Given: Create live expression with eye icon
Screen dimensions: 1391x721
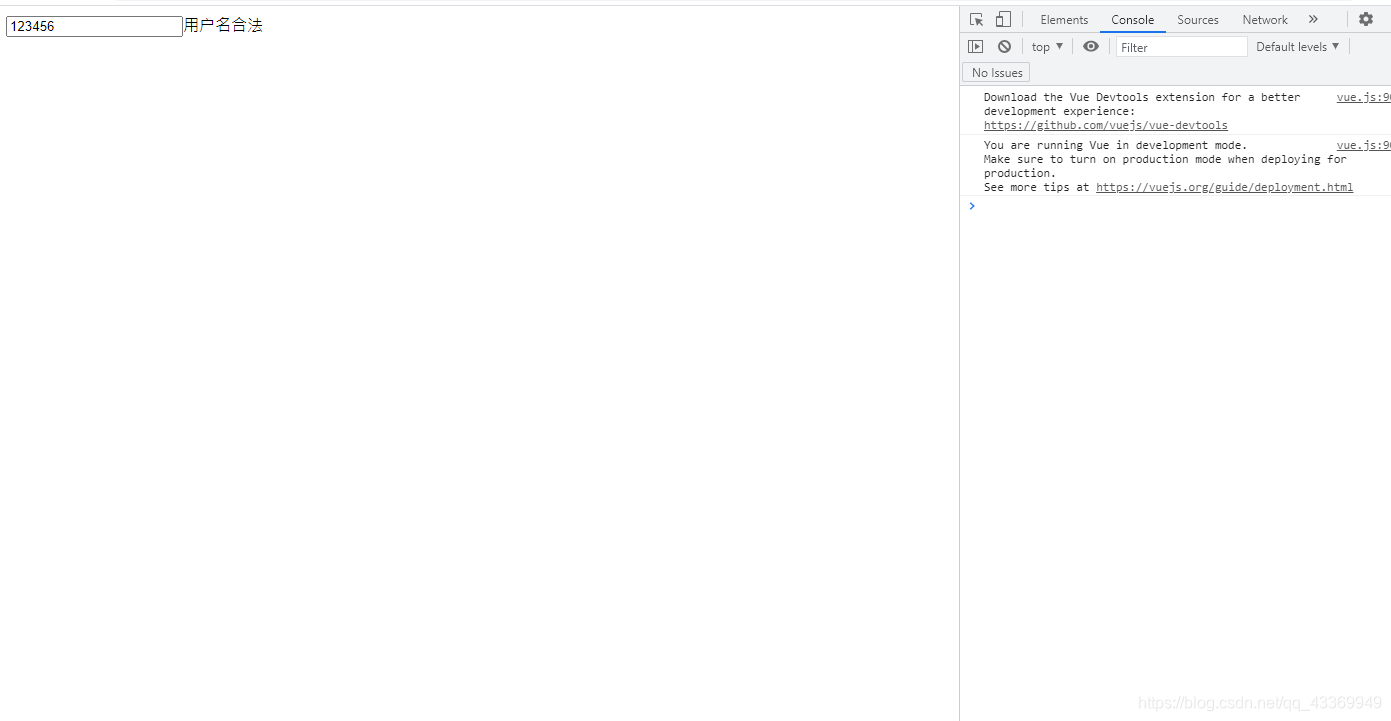Looking at the screenshot, I should 1091,47.
